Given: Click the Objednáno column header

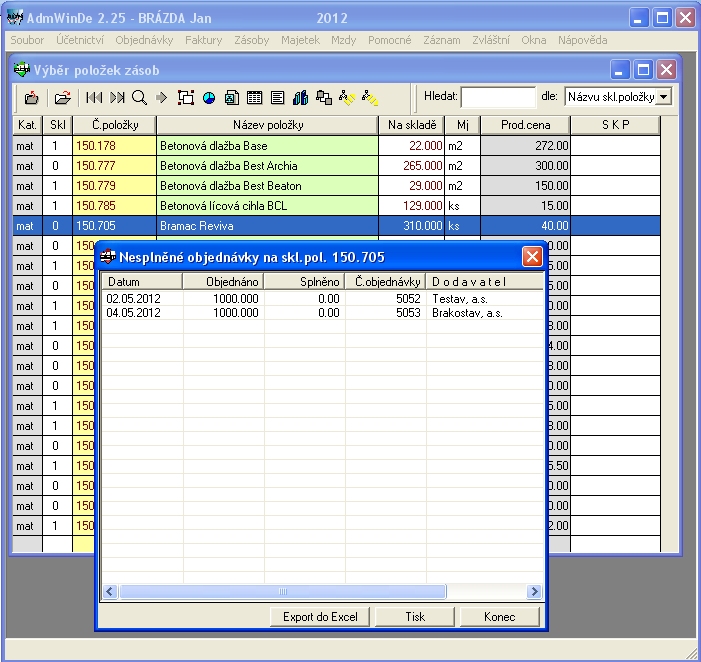Looking at the screenshot, I should (223, 282).
